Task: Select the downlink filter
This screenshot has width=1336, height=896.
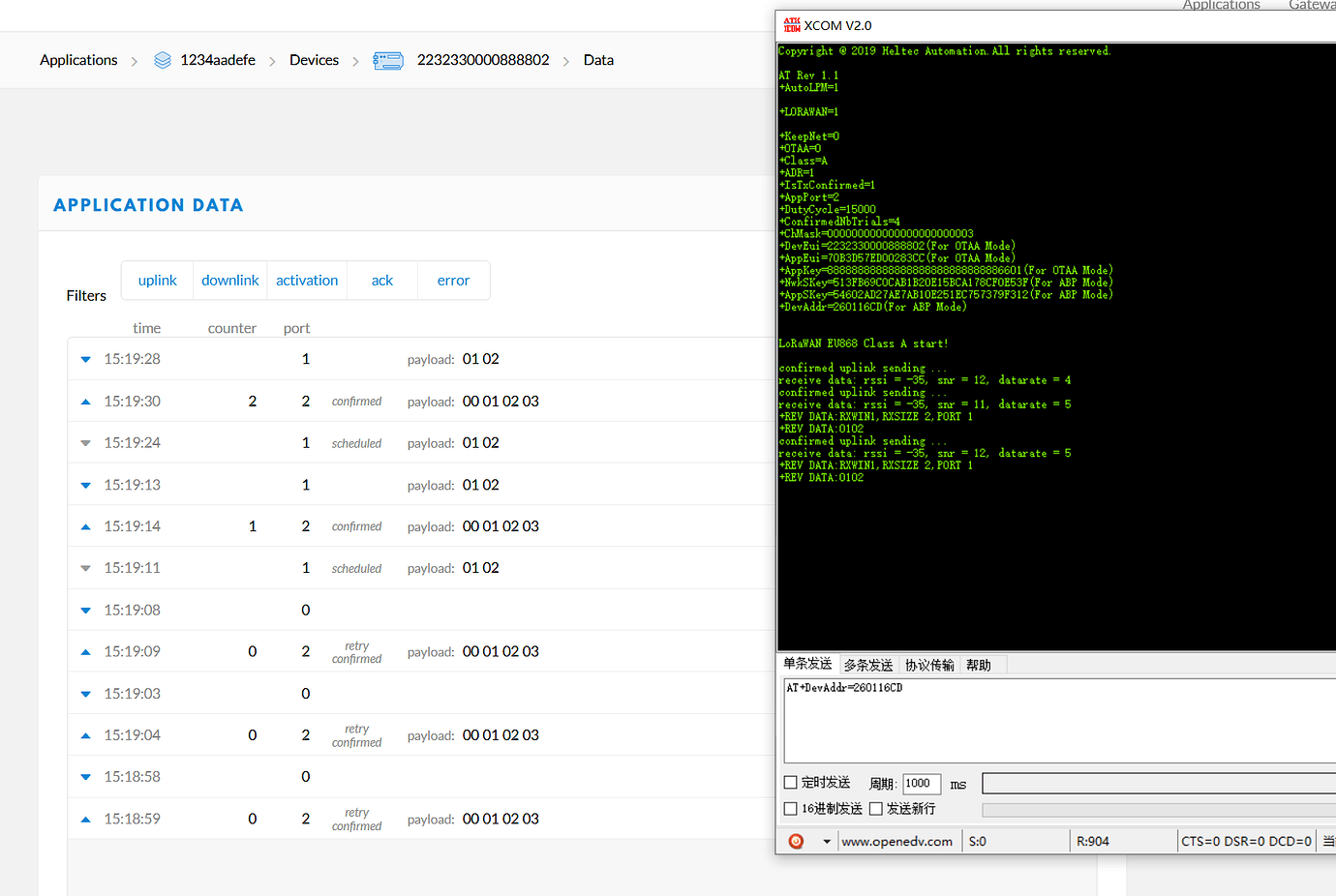Action: pos(230,281)
